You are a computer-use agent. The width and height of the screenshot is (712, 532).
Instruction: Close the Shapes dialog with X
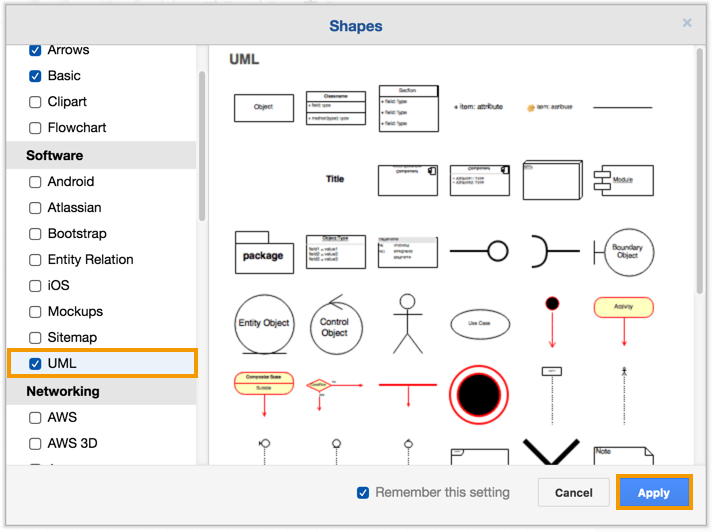[687, 22]
